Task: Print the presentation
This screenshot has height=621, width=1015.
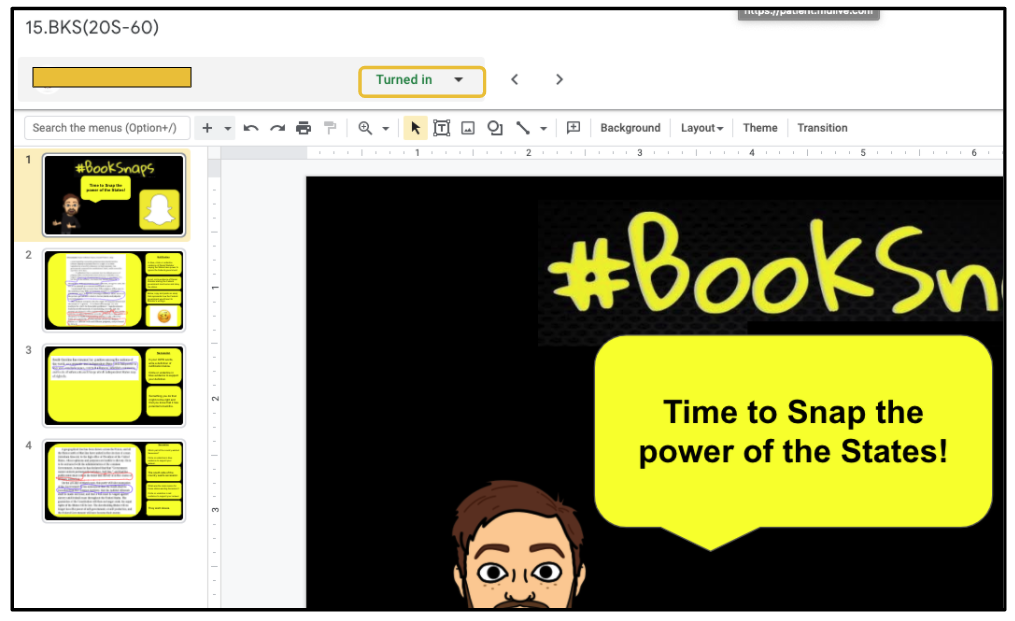Action: pyautogui.click(x=304, y=128)
